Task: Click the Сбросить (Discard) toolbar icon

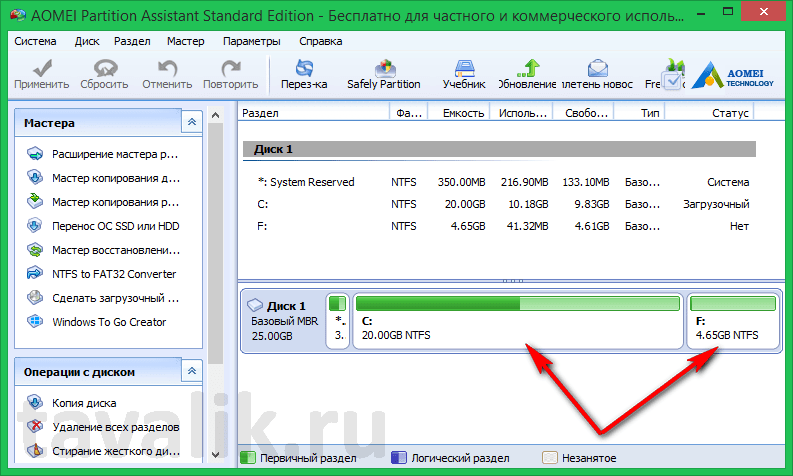Action: (x=105, y=68)
